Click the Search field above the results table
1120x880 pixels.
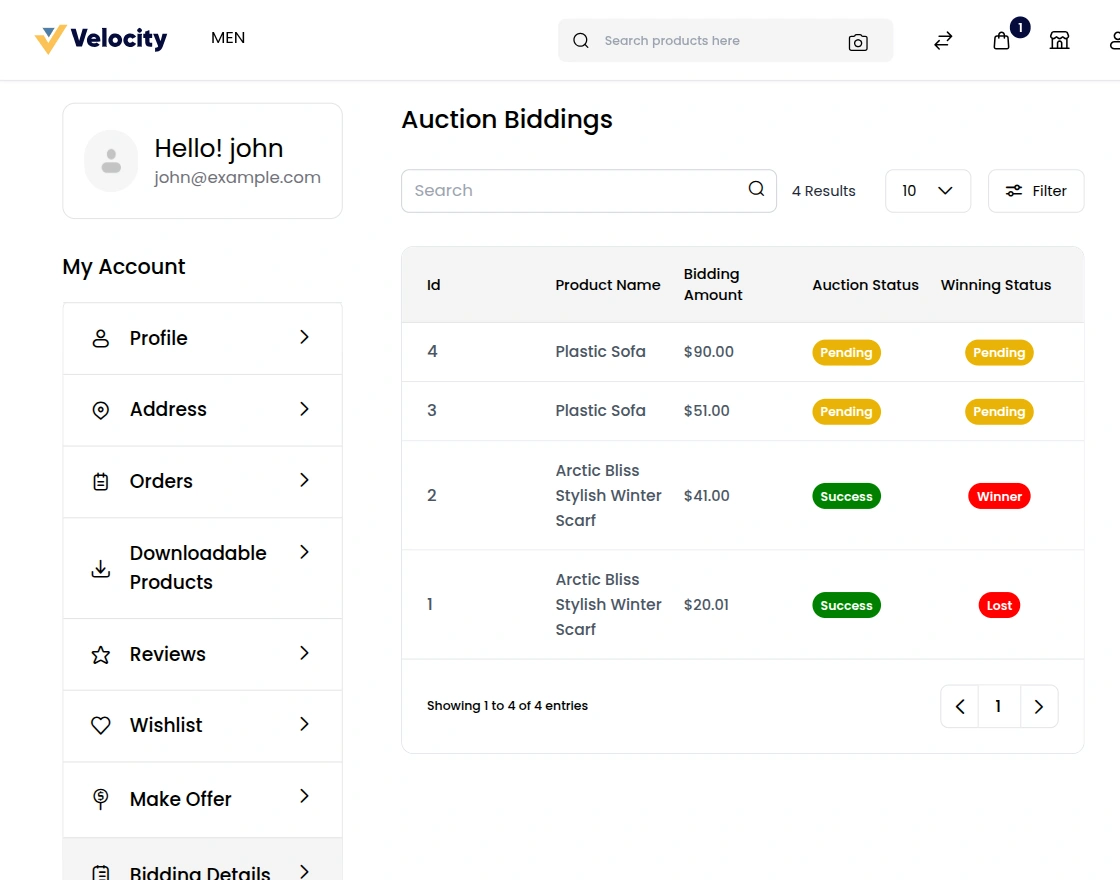tap(560, 190)
